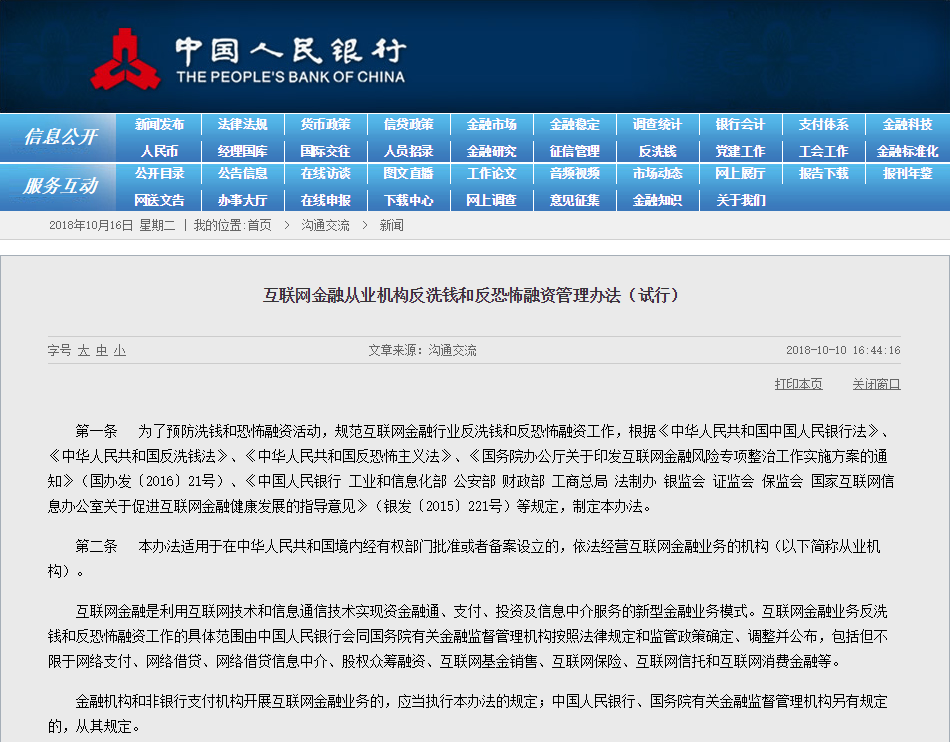Open 人员招录 navigation item

pyautogui.click(x=408, y=151)
